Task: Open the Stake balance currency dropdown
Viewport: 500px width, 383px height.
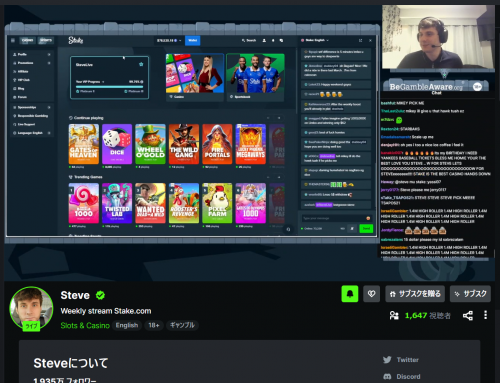Action: pos(169,40)
